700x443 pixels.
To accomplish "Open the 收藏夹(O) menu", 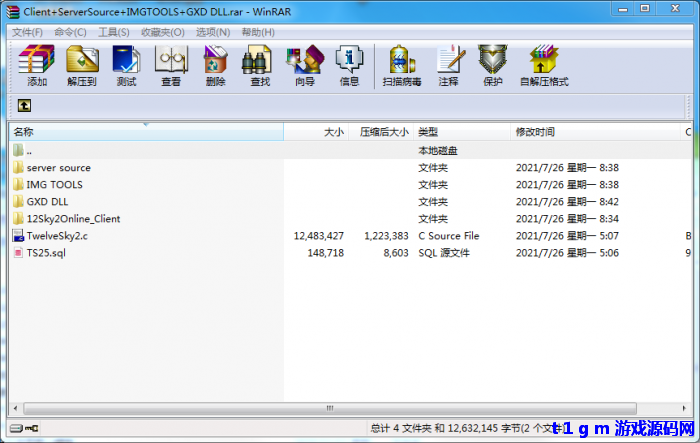I will 163,32.
